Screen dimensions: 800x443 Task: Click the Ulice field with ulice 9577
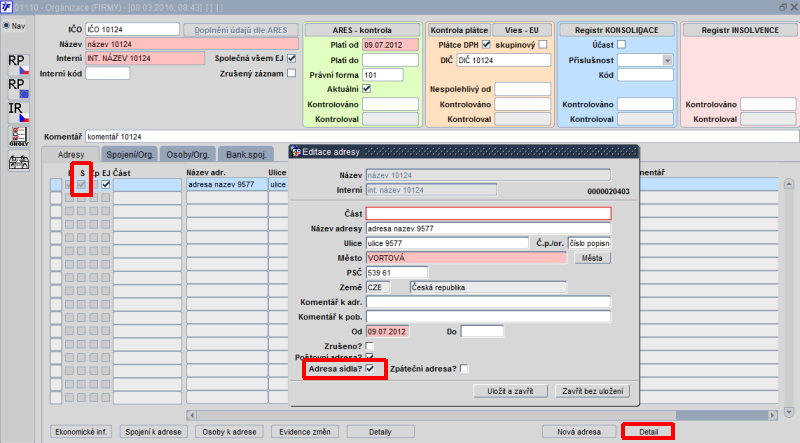[447, 243]
